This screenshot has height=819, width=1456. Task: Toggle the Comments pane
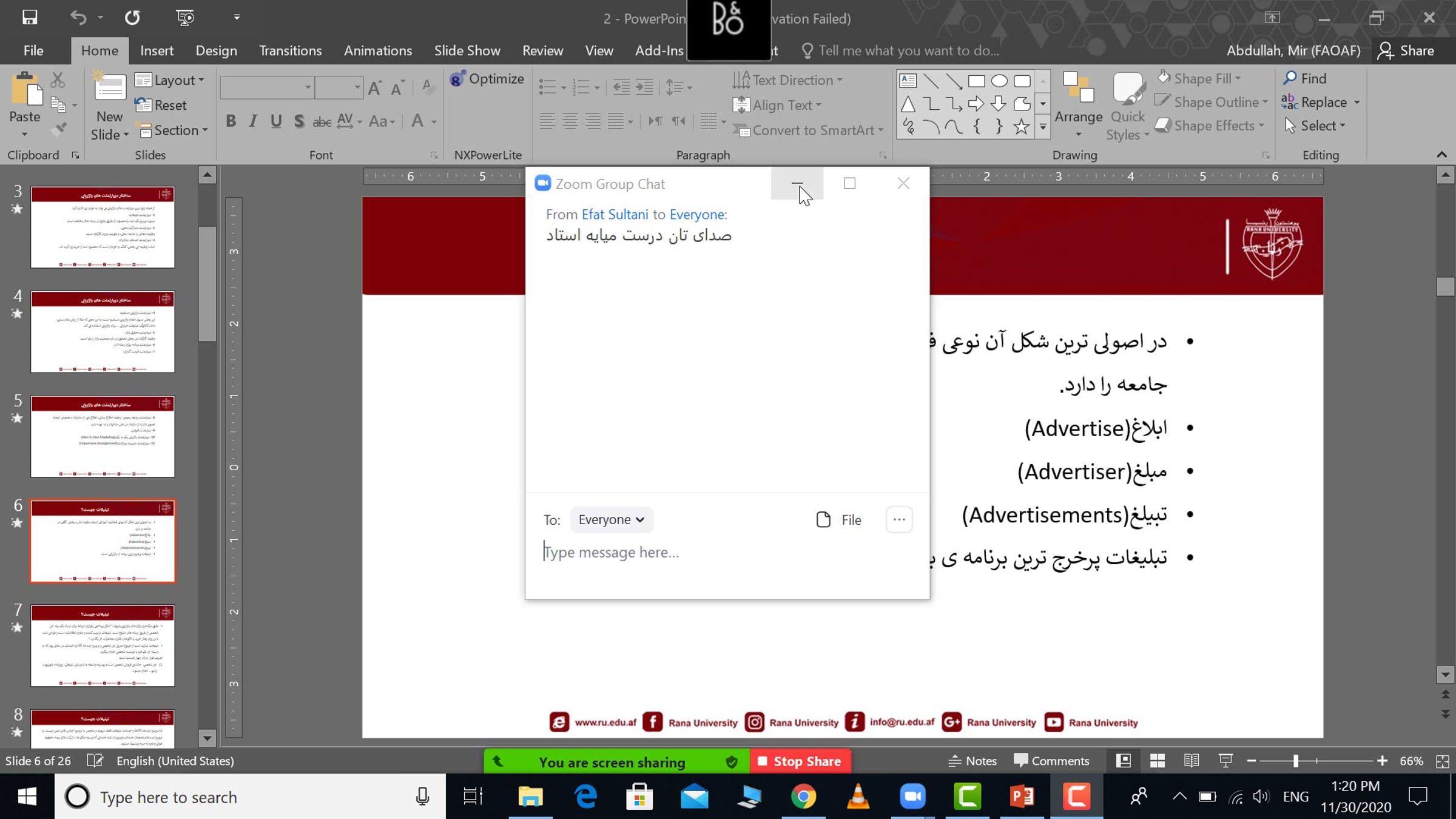1051,761
